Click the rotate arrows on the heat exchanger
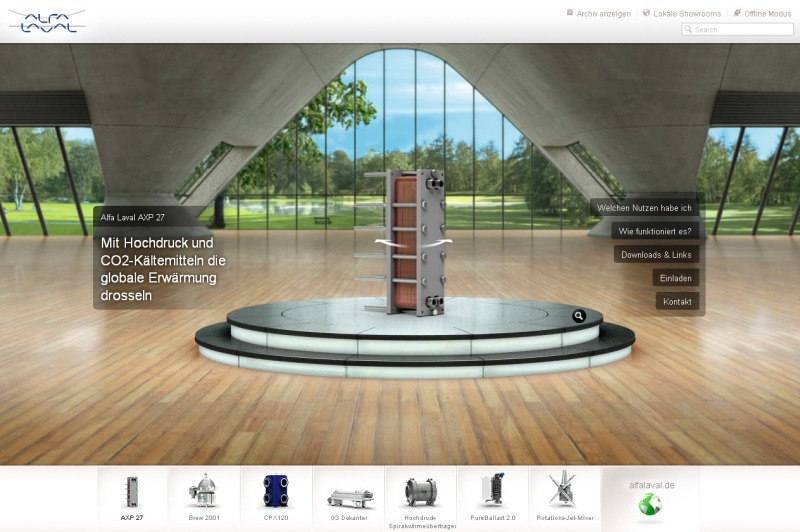The height and width of the screenshot is (532, 800). [413, 243]
